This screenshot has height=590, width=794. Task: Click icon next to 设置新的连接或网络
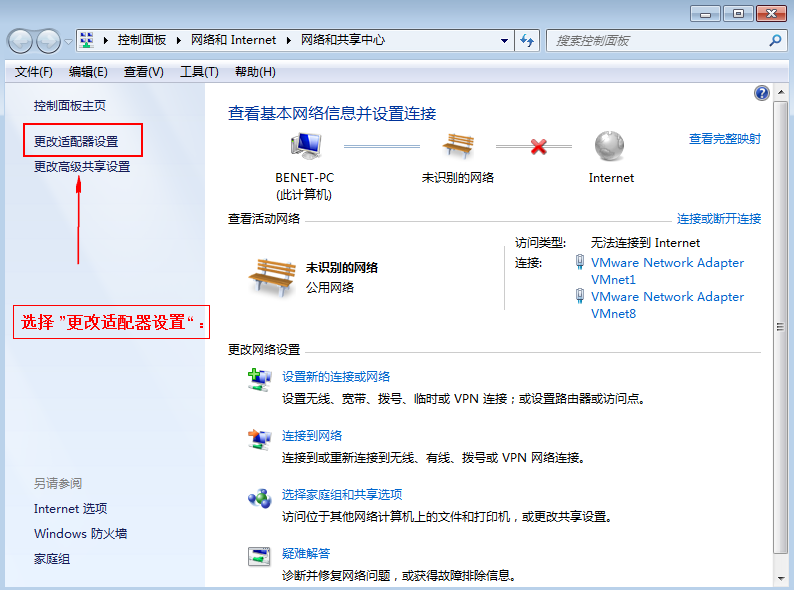pos(260,380)
